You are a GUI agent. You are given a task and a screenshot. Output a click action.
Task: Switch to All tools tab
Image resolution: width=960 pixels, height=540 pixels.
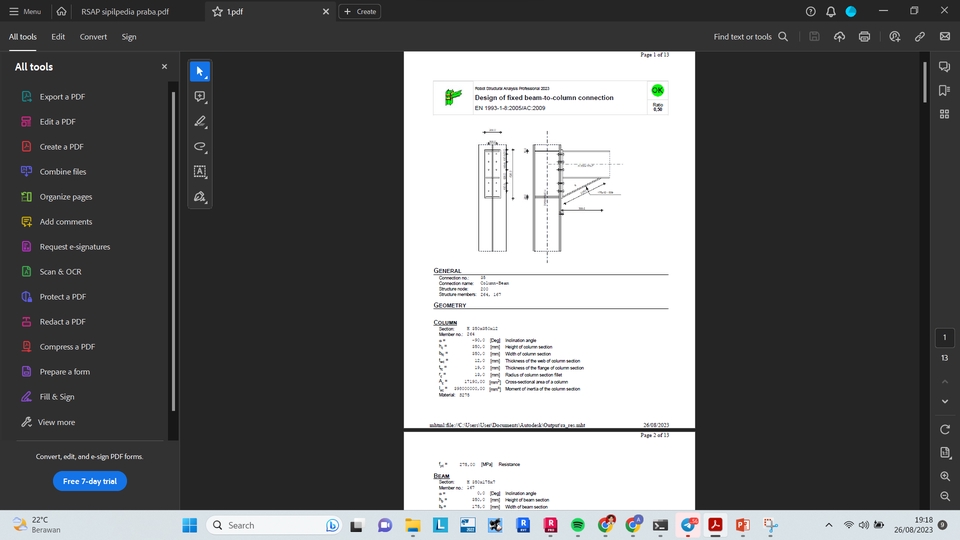[23, 37]
